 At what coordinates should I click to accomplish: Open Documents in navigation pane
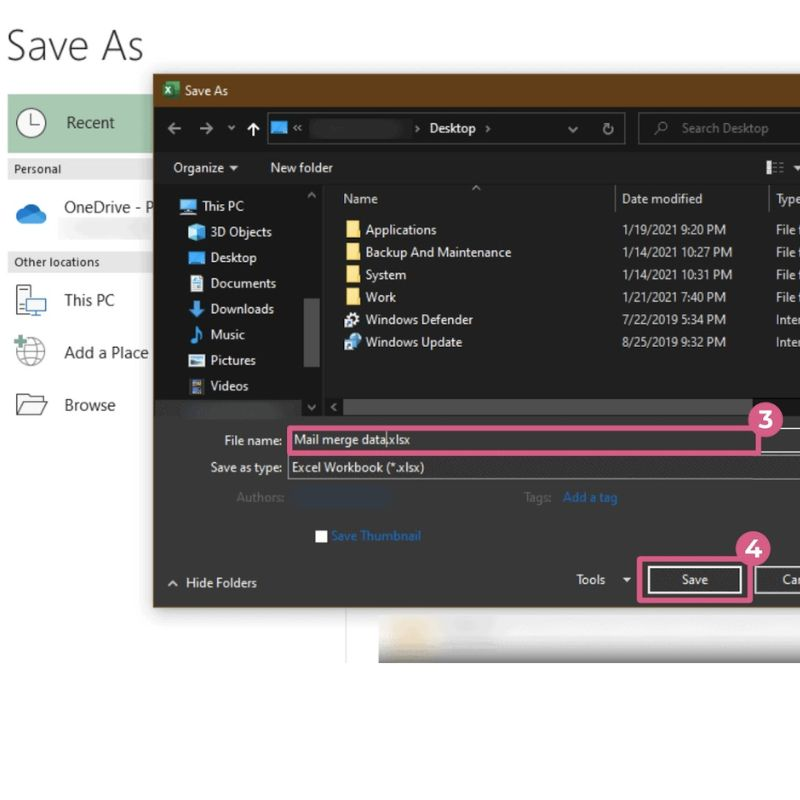pyautogui.click(x=233, y=283)
